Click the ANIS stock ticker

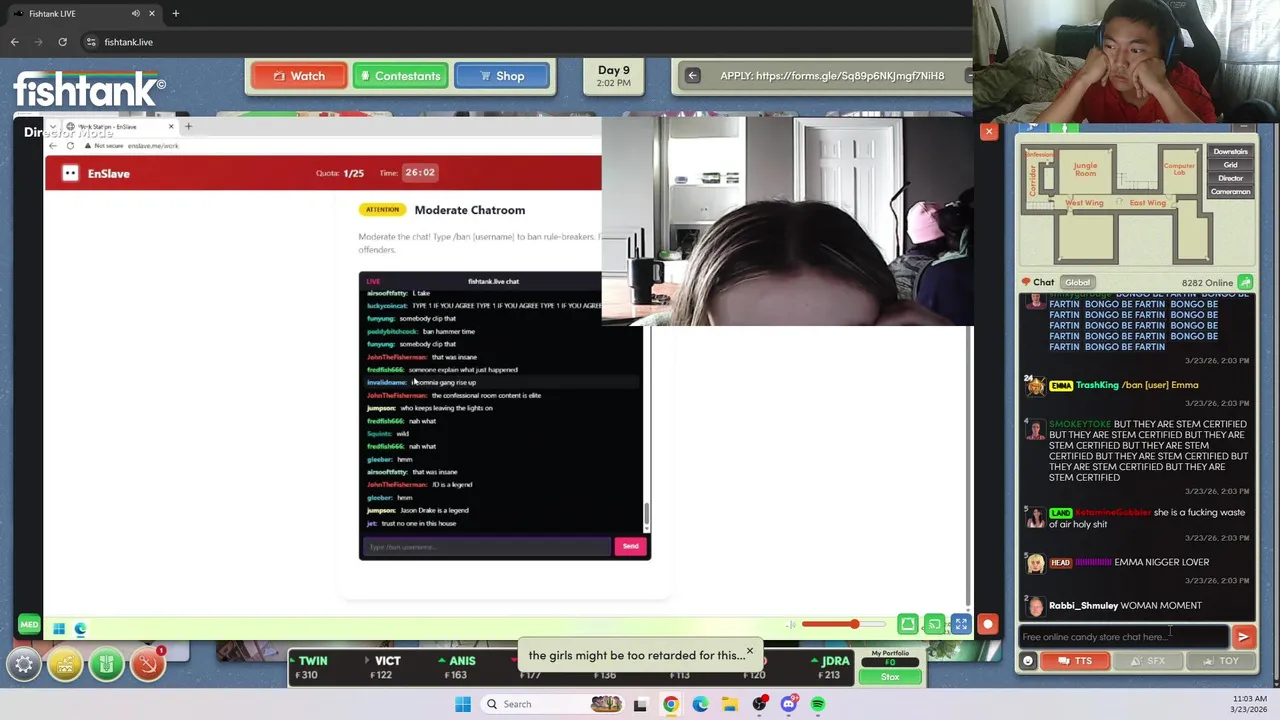pos(457,667)
